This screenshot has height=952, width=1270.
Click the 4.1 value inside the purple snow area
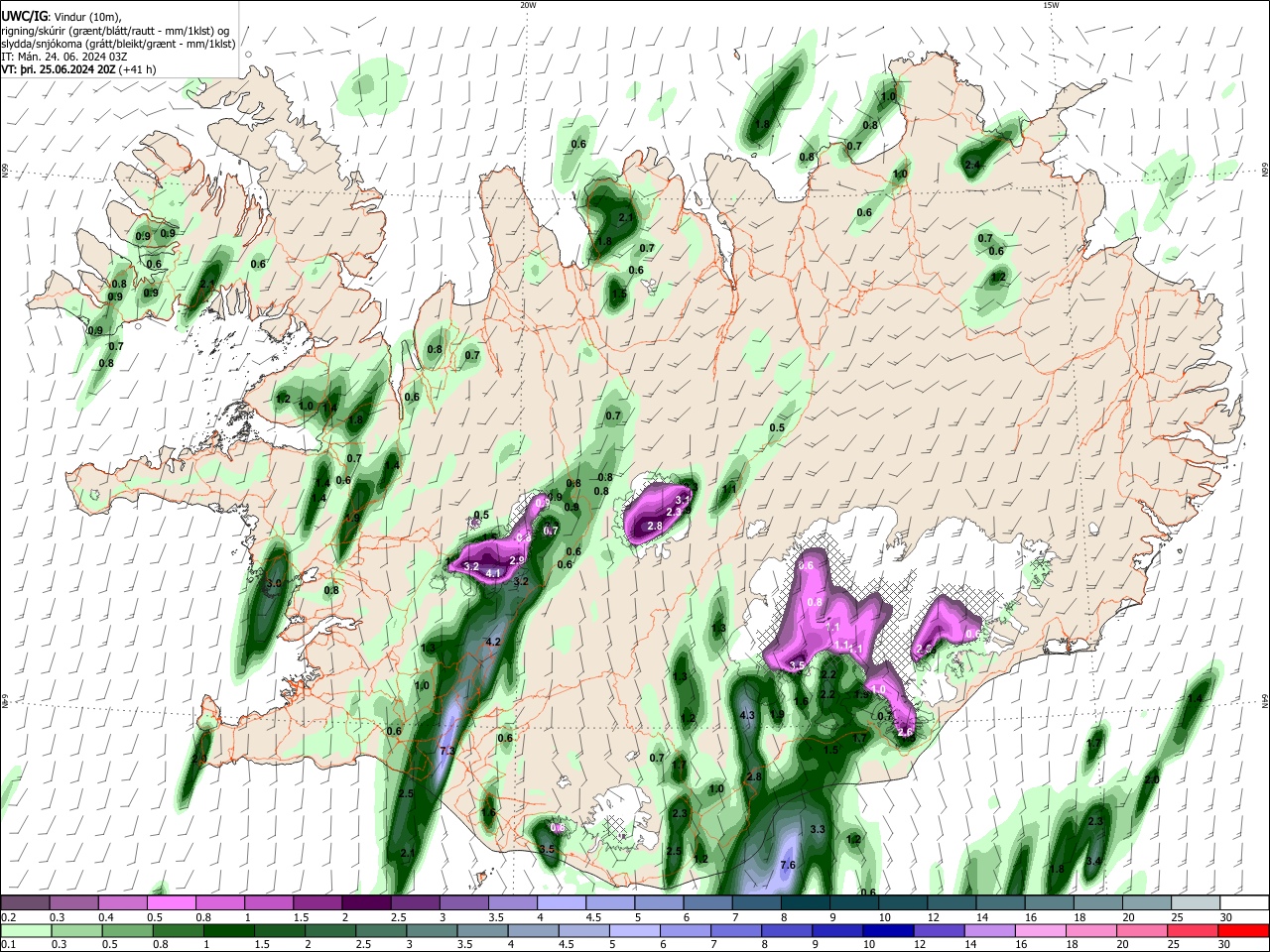click(x=493, y=573)
